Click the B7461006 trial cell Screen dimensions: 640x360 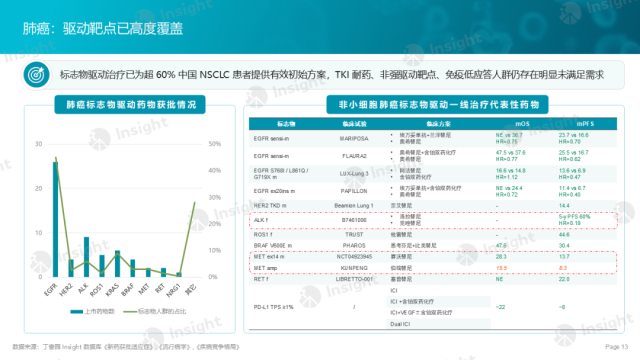pyautogui.click(x=354, y=220)
